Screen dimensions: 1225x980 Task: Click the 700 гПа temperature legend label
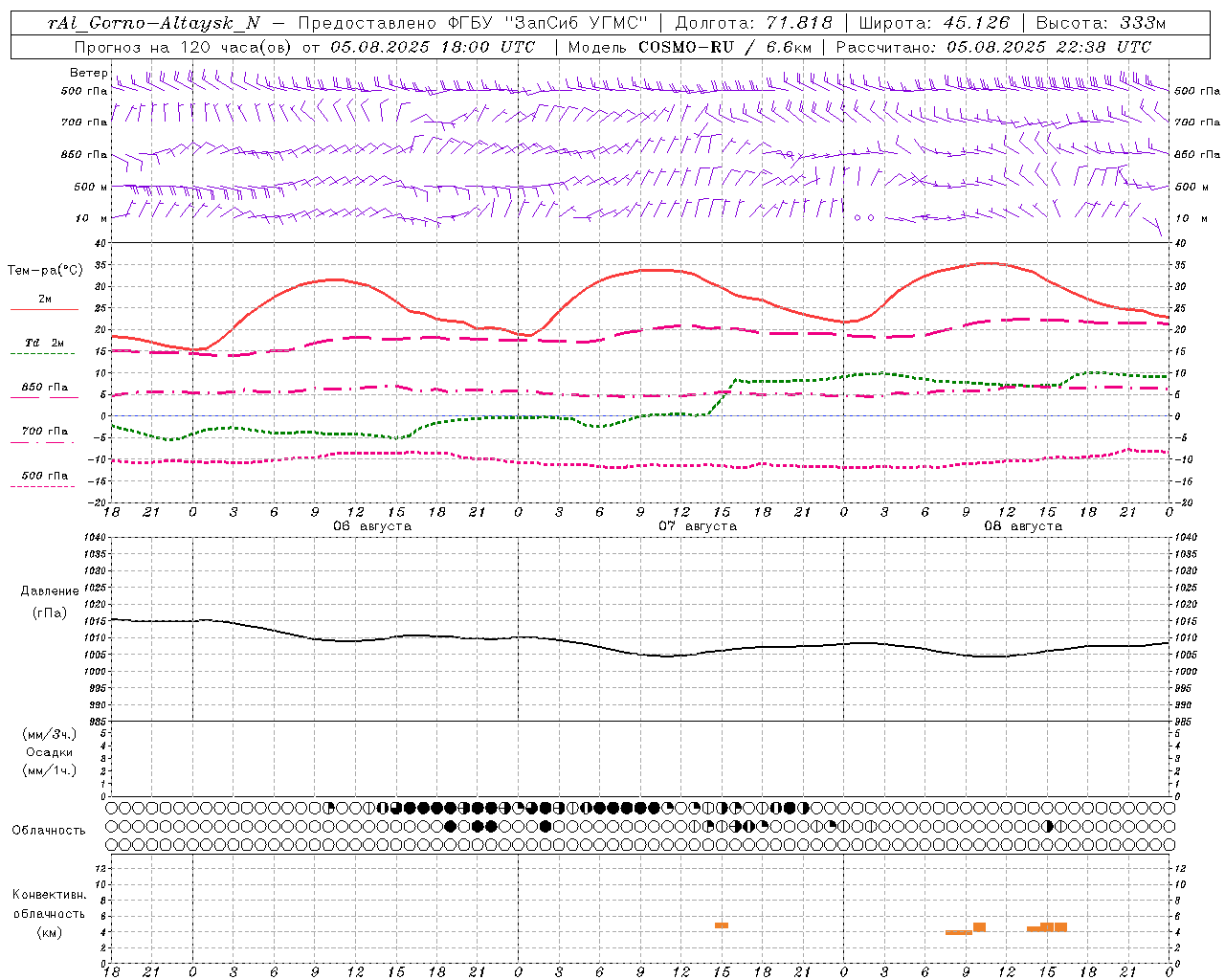[x=44, y=432]
